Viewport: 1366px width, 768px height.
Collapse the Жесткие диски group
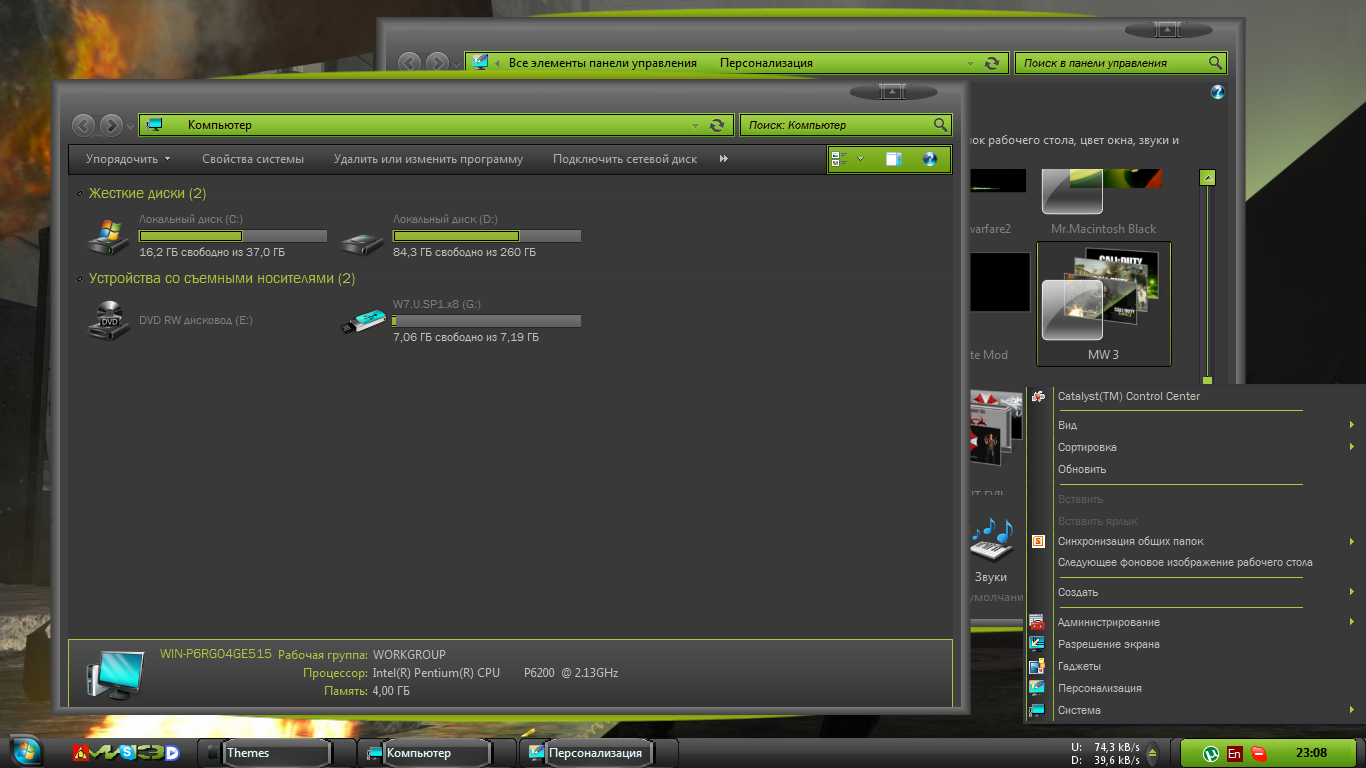coord(78,194)
